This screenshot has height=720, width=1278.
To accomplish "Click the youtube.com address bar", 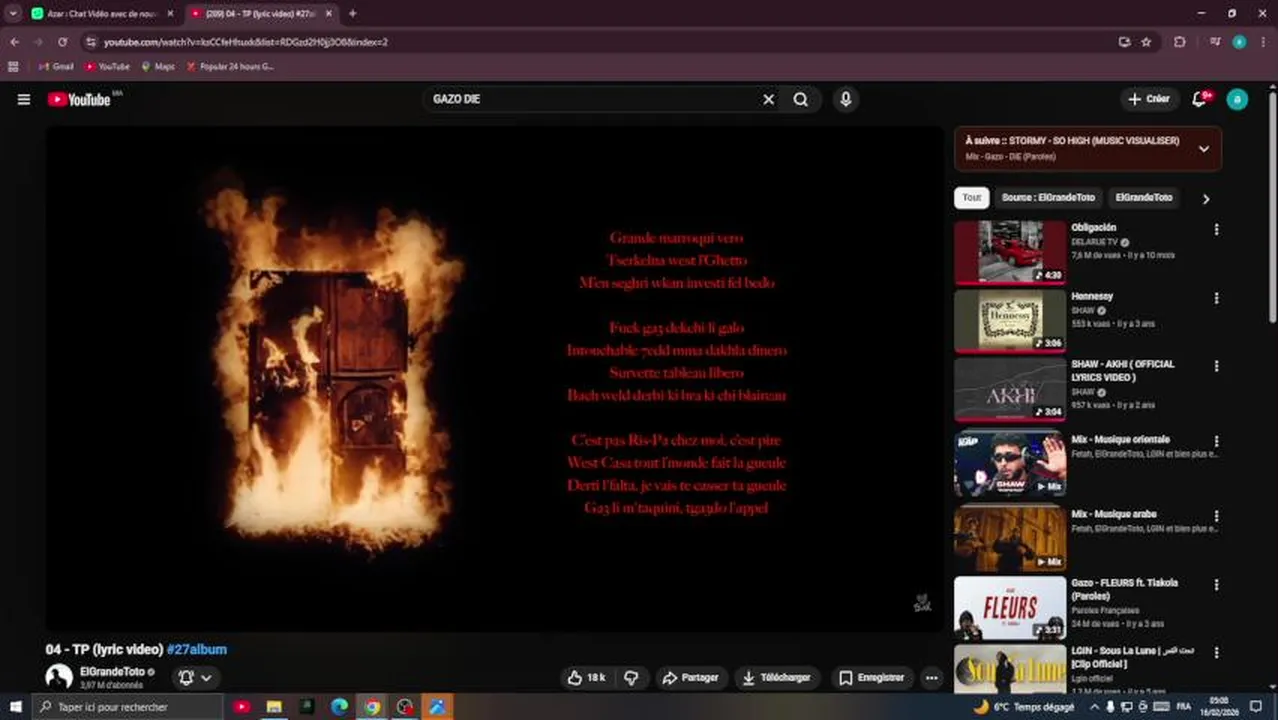I will coord(600,42).
